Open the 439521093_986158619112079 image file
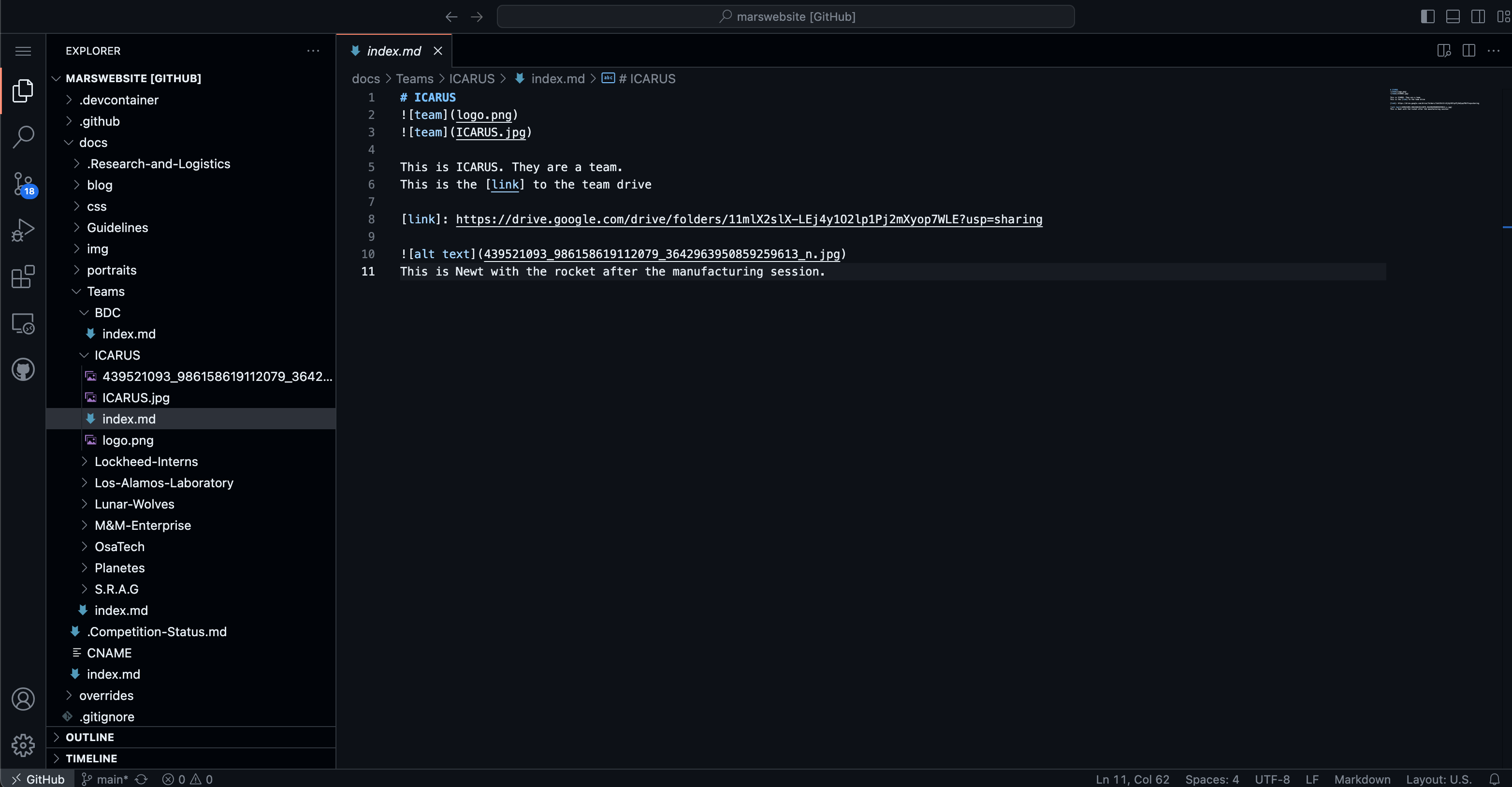Viewport: 1512px width, 787px height. [191, 376]
